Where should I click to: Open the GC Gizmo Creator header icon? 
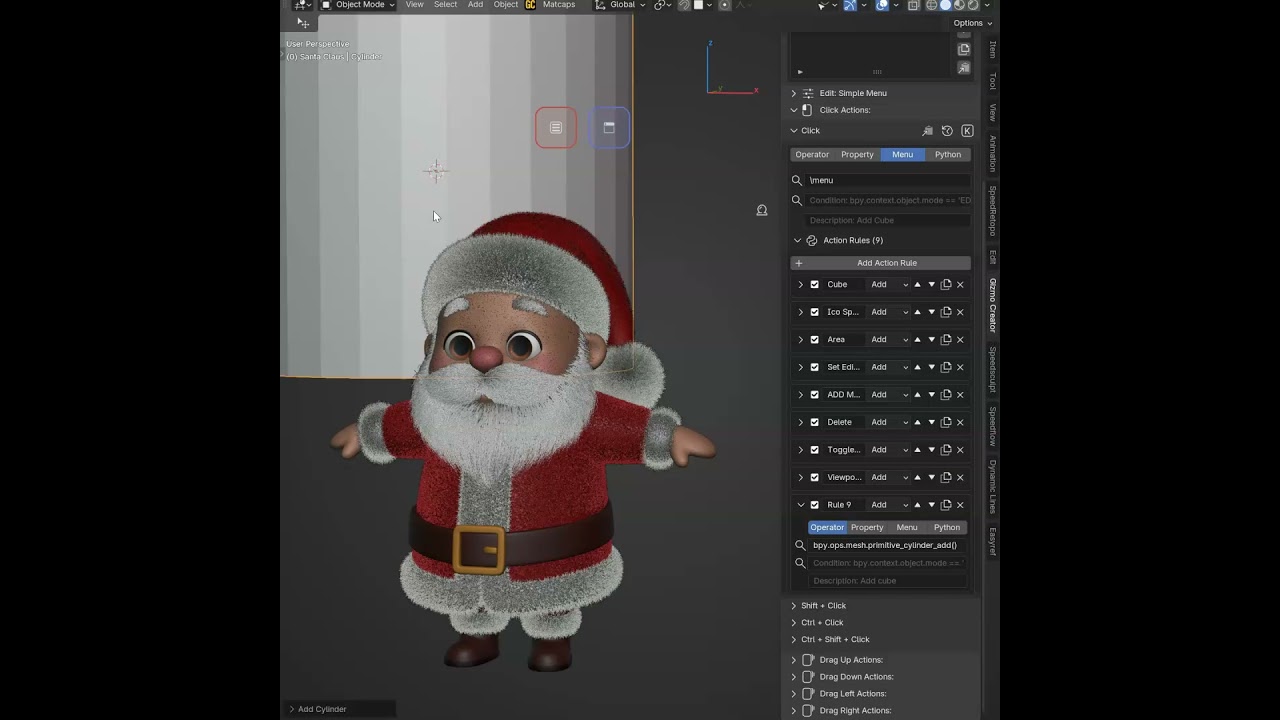pos(531,5)
